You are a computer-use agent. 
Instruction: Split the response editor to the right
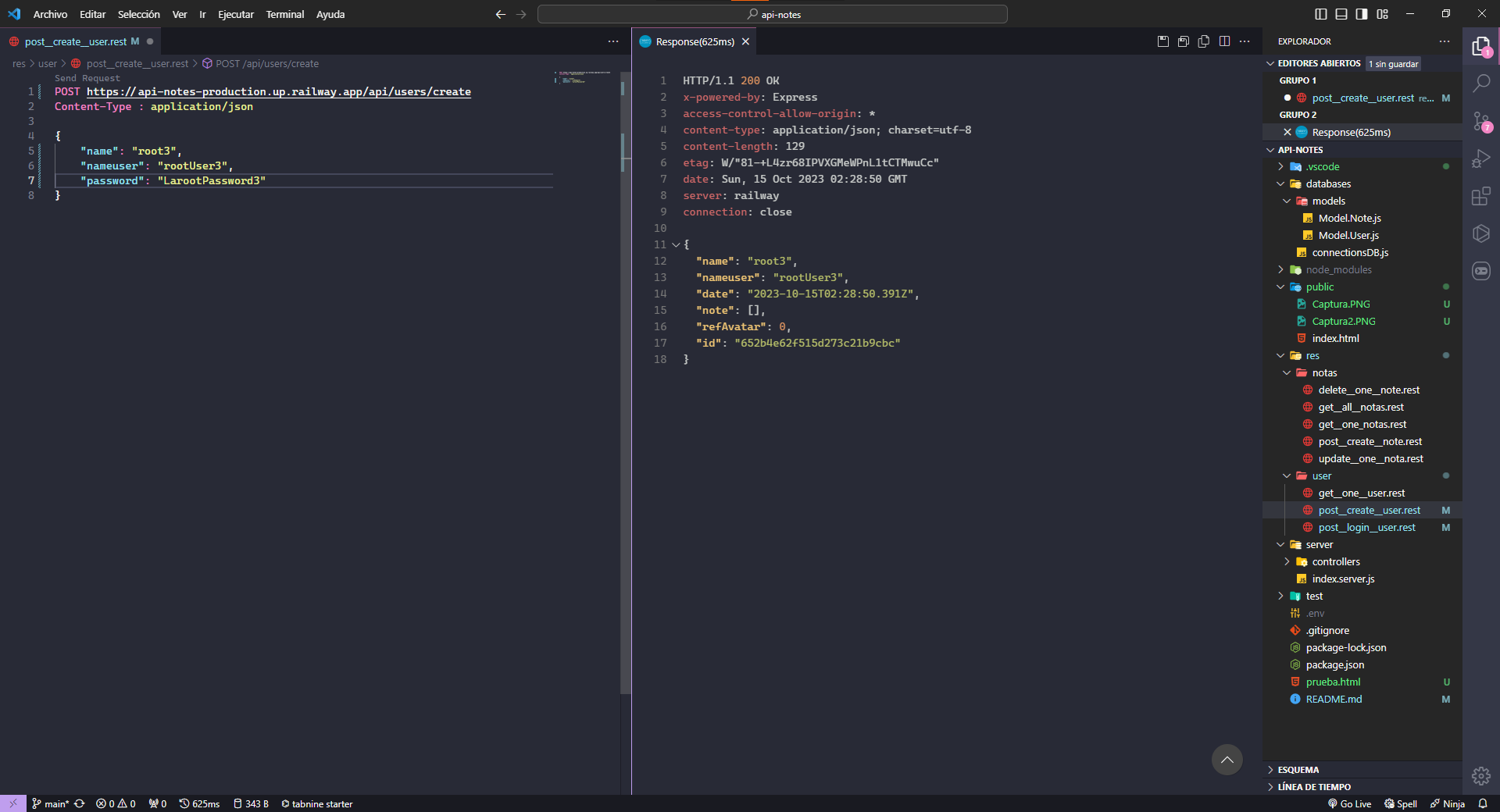click(1224, 41)
